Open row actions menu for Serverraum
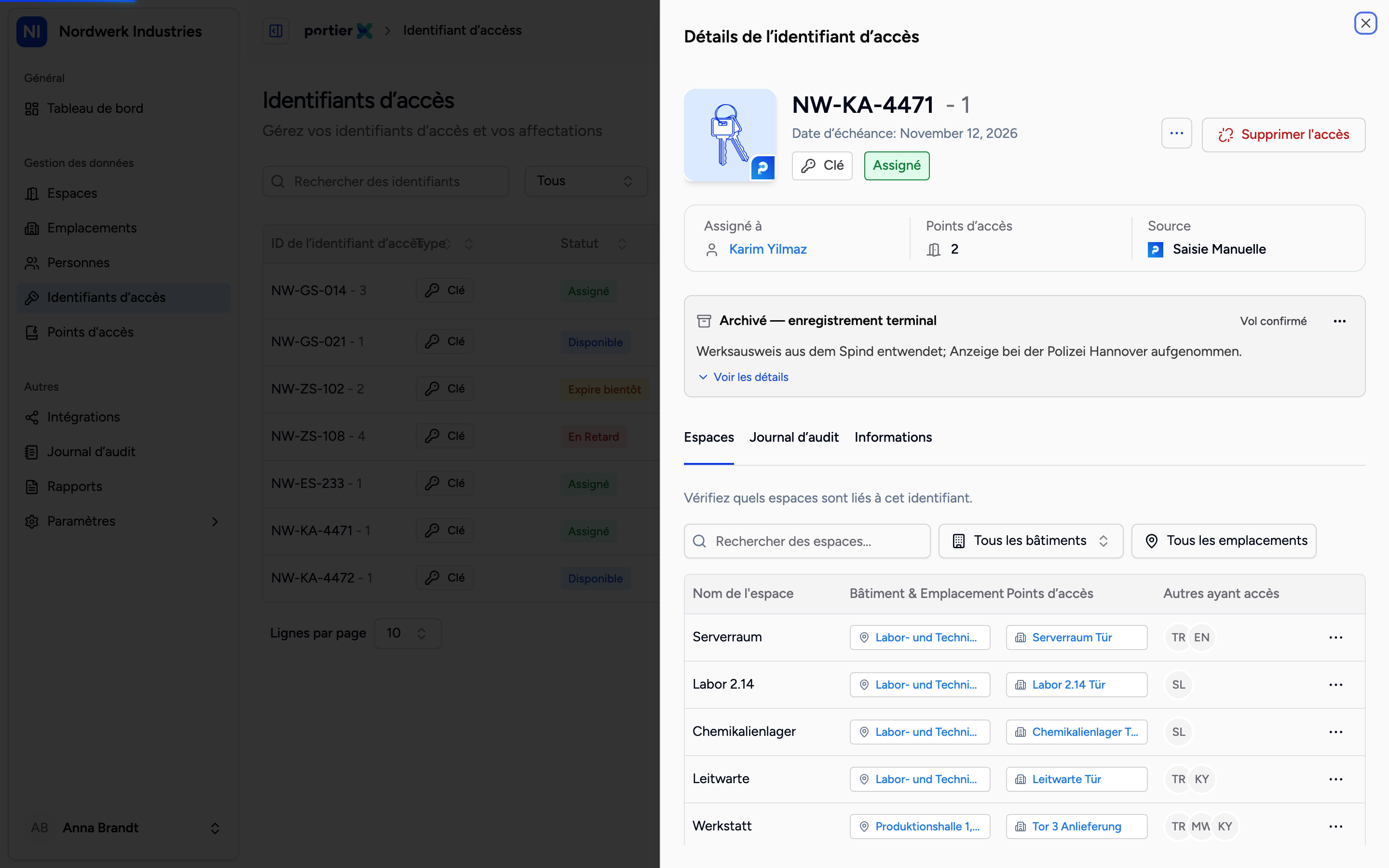Screen dimensions: 1389x868 1335,637
